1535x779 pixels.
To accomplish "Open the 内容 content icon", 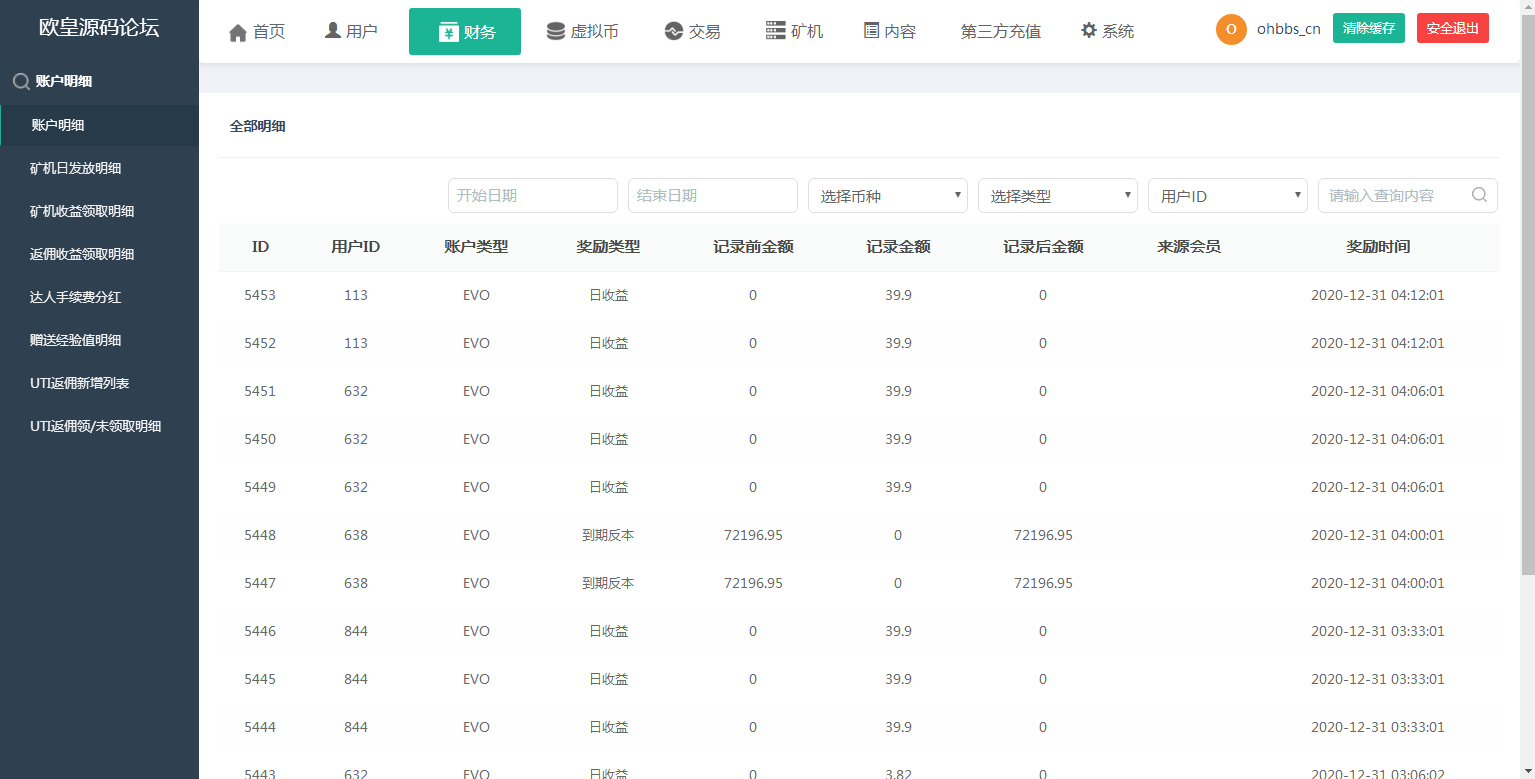I will pos(871,31).
